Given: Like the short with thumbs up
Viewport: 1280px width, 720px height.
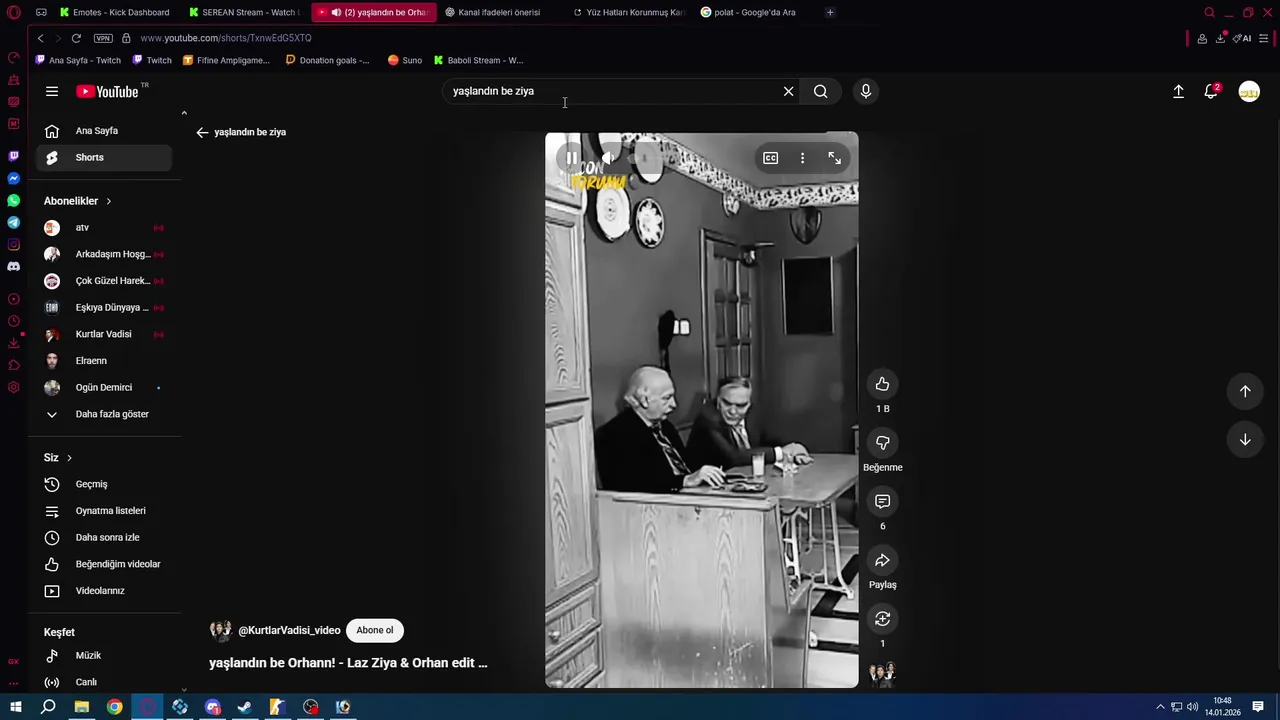Looking at the screenshot, I should tap(882, 384).
